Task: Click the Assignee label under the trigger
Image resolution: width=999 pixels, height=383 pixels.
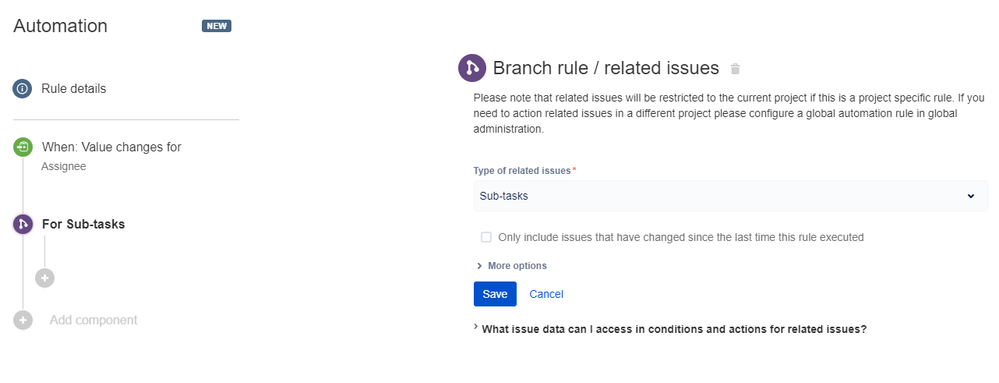Action: tap(64, 167)
